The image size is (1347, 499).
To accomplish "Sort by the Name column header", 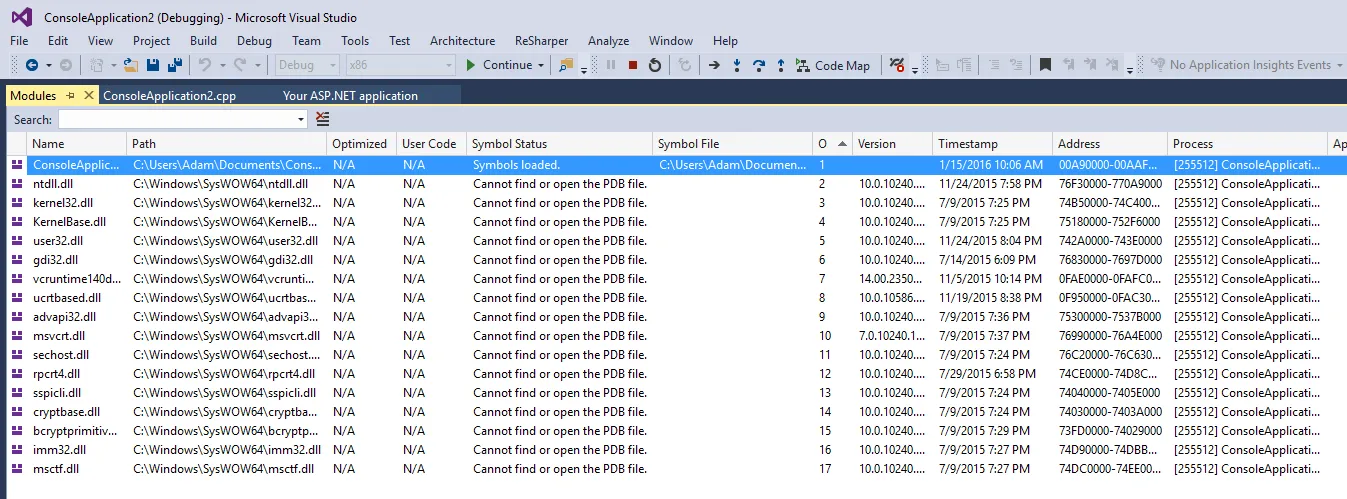I will (x=77, y=144).
